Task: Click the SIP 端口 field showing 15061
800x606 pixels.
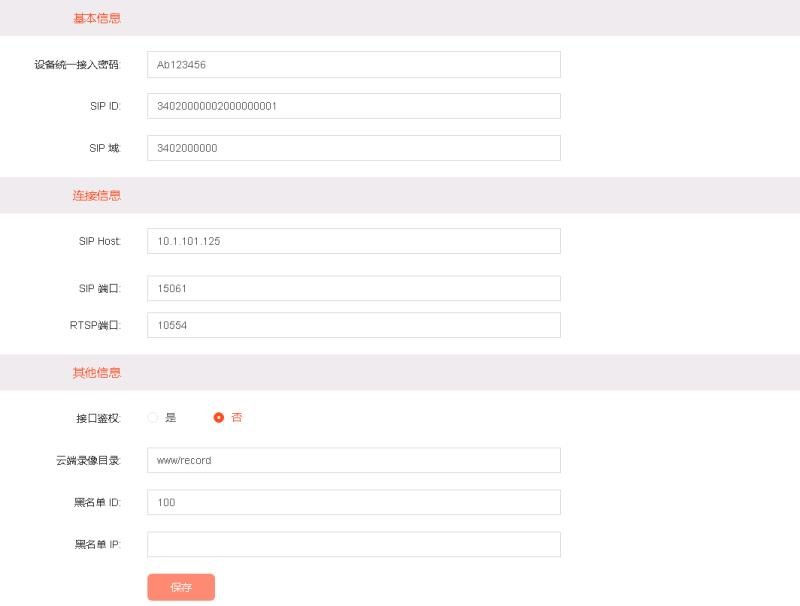Action: tap(353, 288)
